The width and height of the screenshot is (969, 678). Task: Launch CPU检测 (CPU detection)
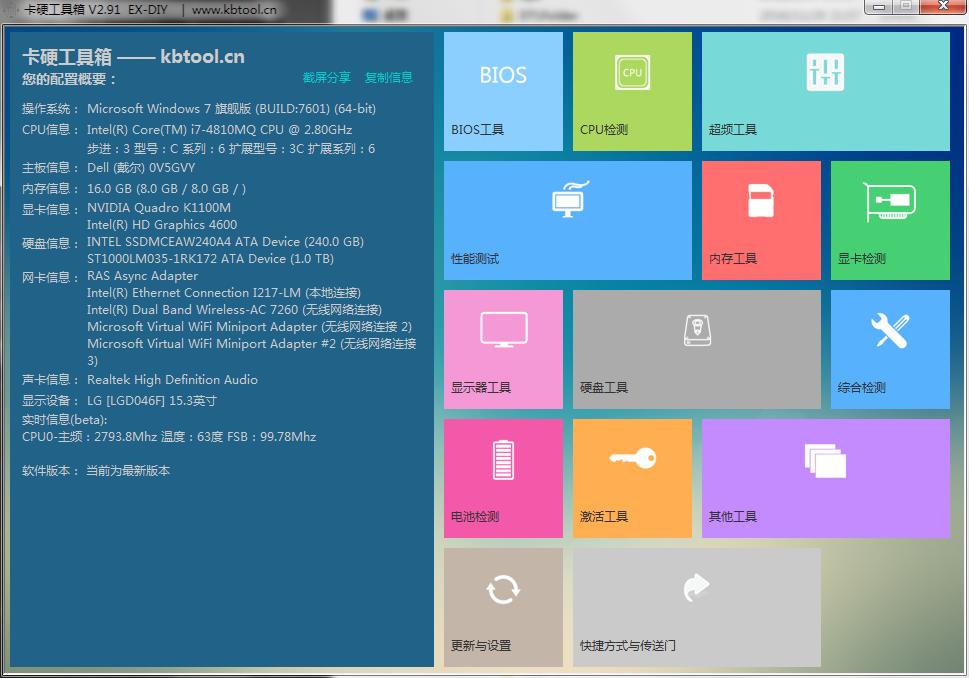pos(631,90)
